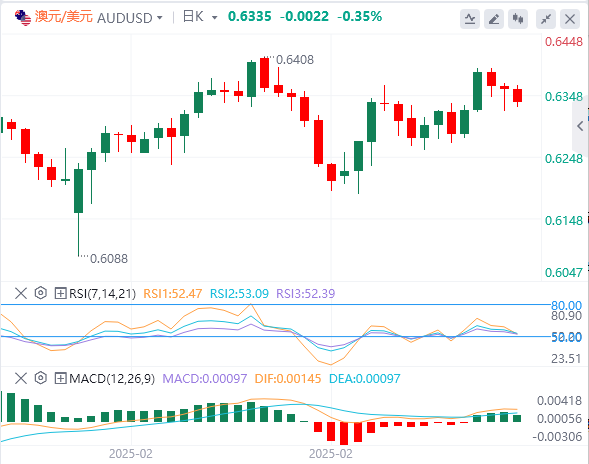
Task: Click the RSI1:52.47 value
Action: tap(173, 293)
